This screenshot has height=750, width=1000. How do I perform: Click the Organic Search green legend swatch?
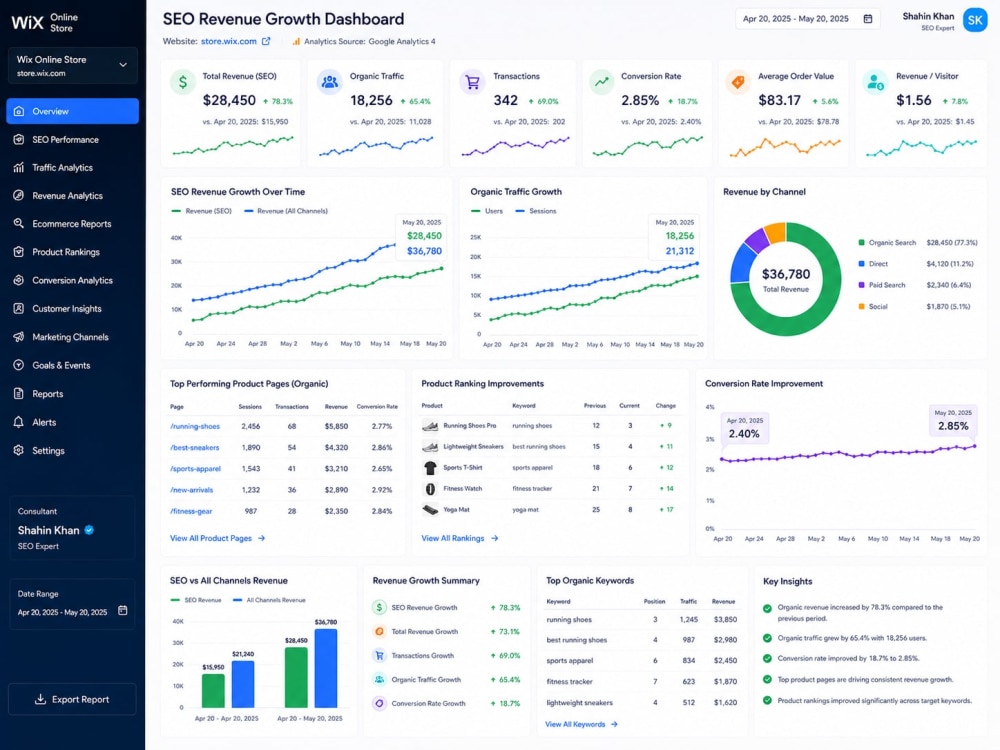pyautogui.click(x=862, y=242)
